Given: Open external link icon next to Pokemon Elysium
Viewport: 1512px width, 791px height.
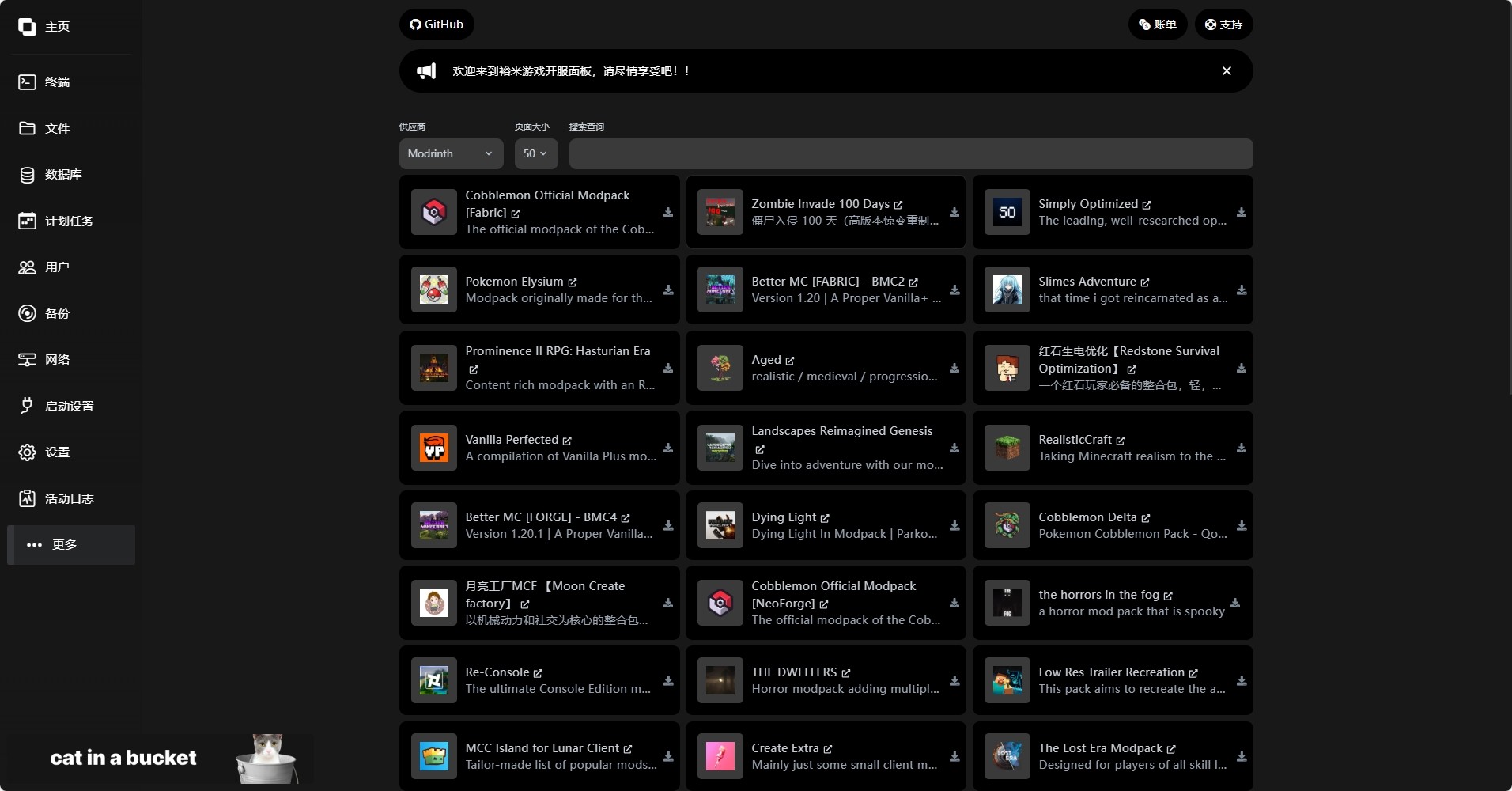Looking at the screenshot, I should (573, 282).
